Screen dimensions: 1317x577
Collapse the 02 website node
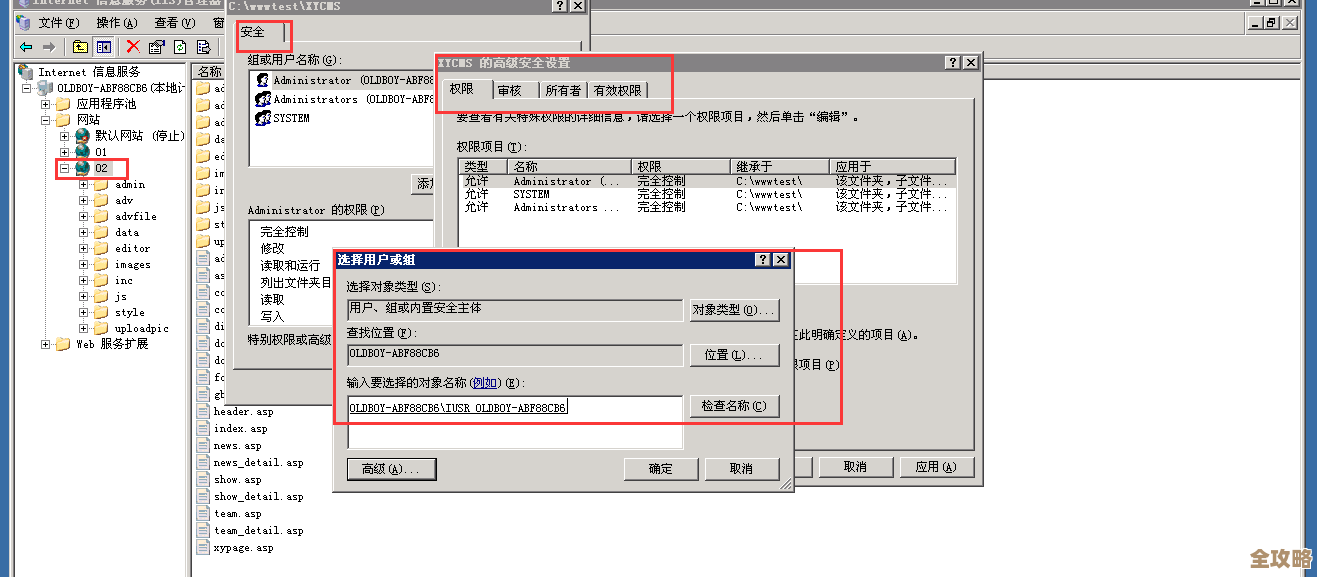[x=62, y=168]
